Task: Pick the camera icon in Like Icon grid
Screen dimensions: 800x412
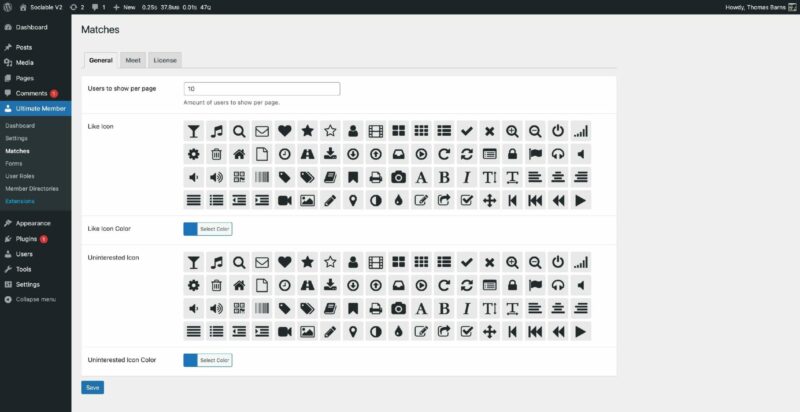Action: [398, 177]
